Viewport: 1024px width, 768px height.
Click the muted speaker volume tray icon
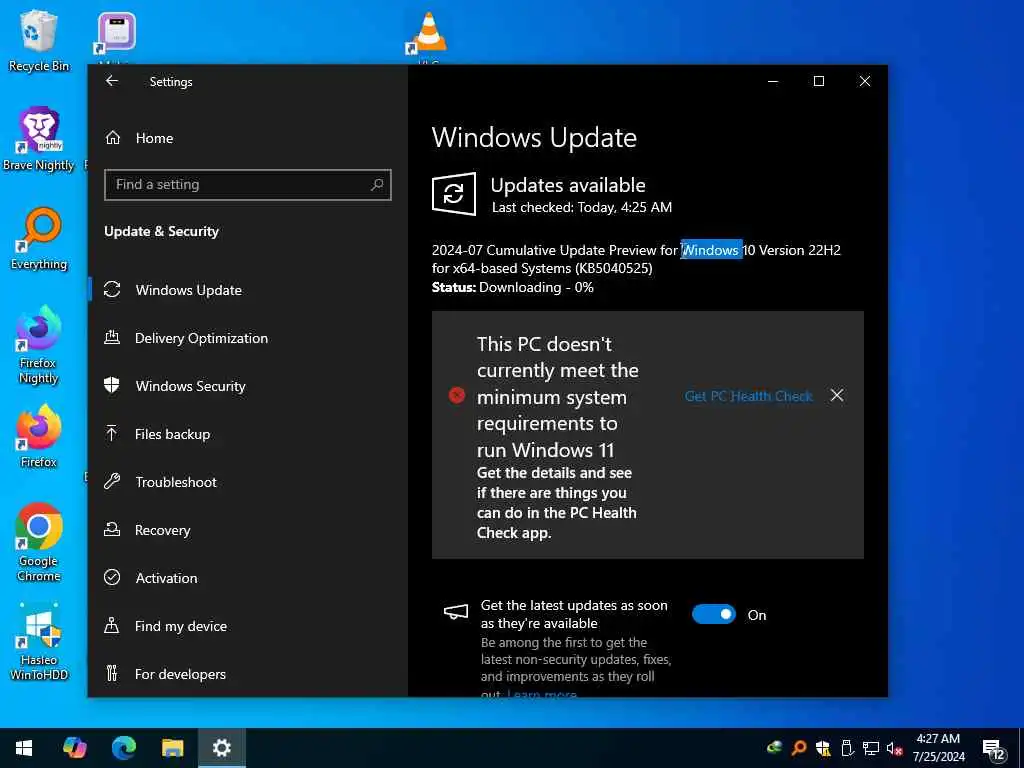[894, 748]
